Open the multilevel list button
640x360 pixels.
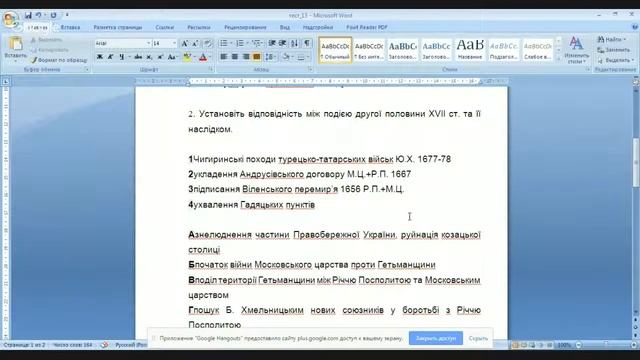tap(256, 44)
